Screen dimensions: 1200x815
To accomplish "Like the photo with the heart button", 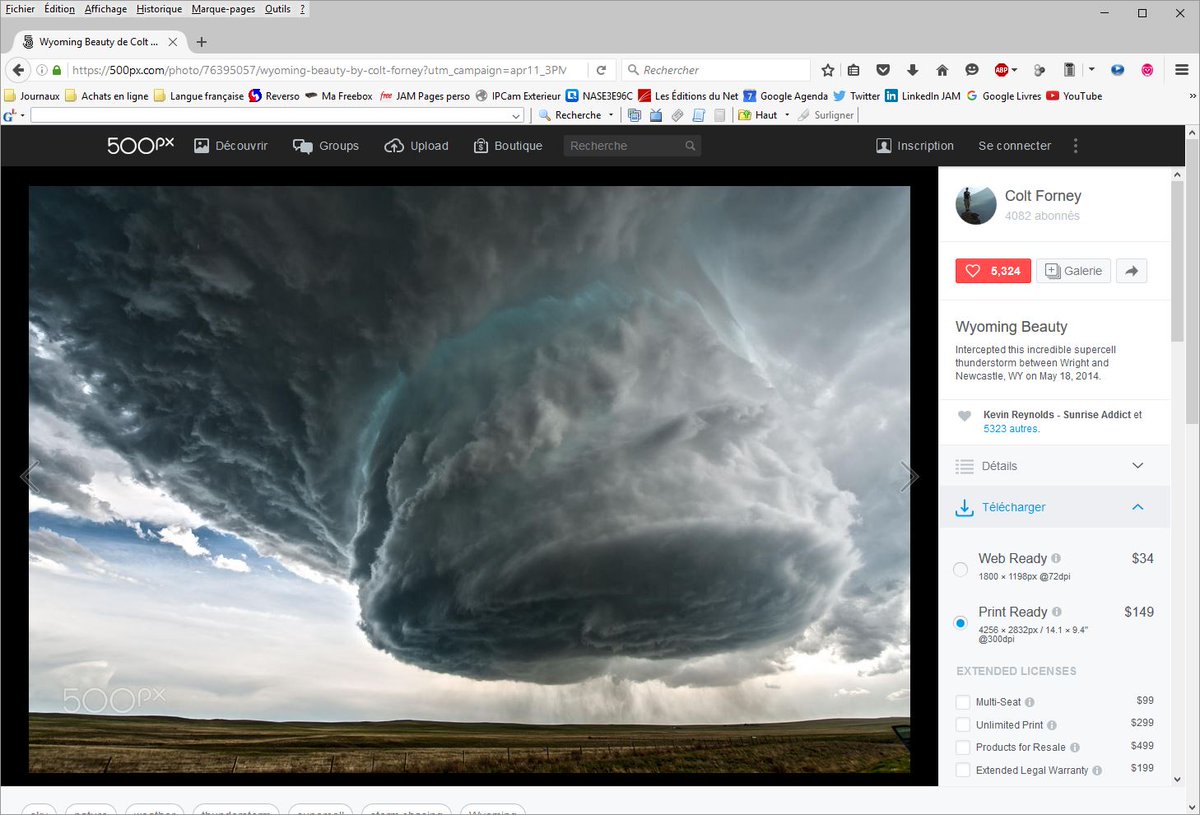I will (x=993, y=271).
